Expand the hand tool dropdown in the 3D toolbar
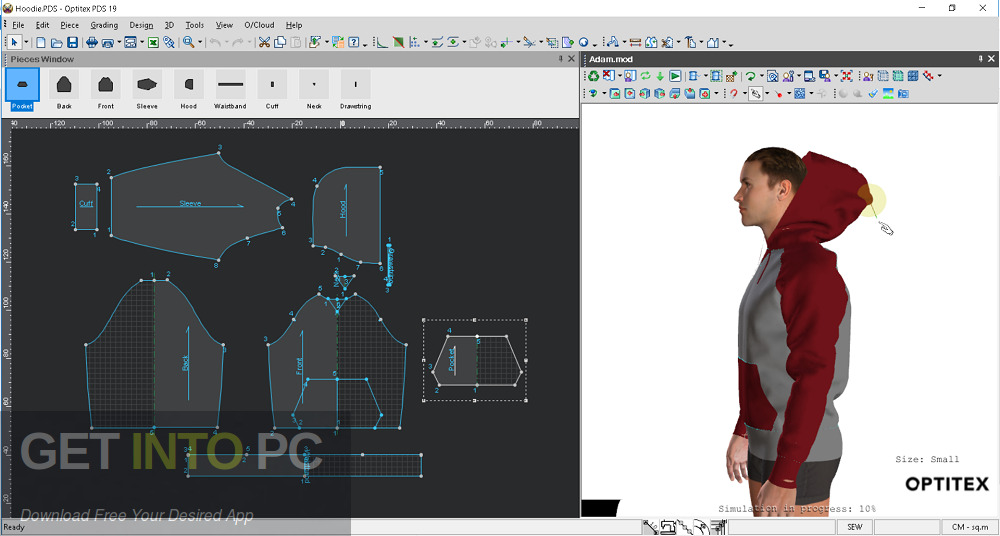Image resolution: width=1000 pixels, height=536 pixels. (x=767, y=94)
